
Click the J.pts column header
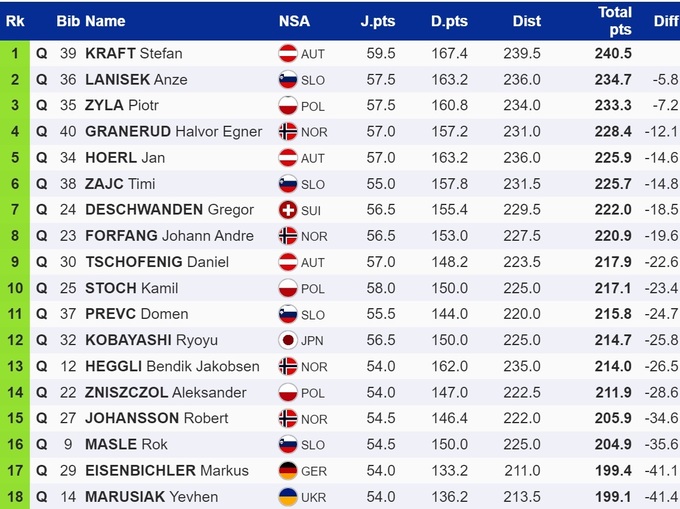click(x=379, y=21)
